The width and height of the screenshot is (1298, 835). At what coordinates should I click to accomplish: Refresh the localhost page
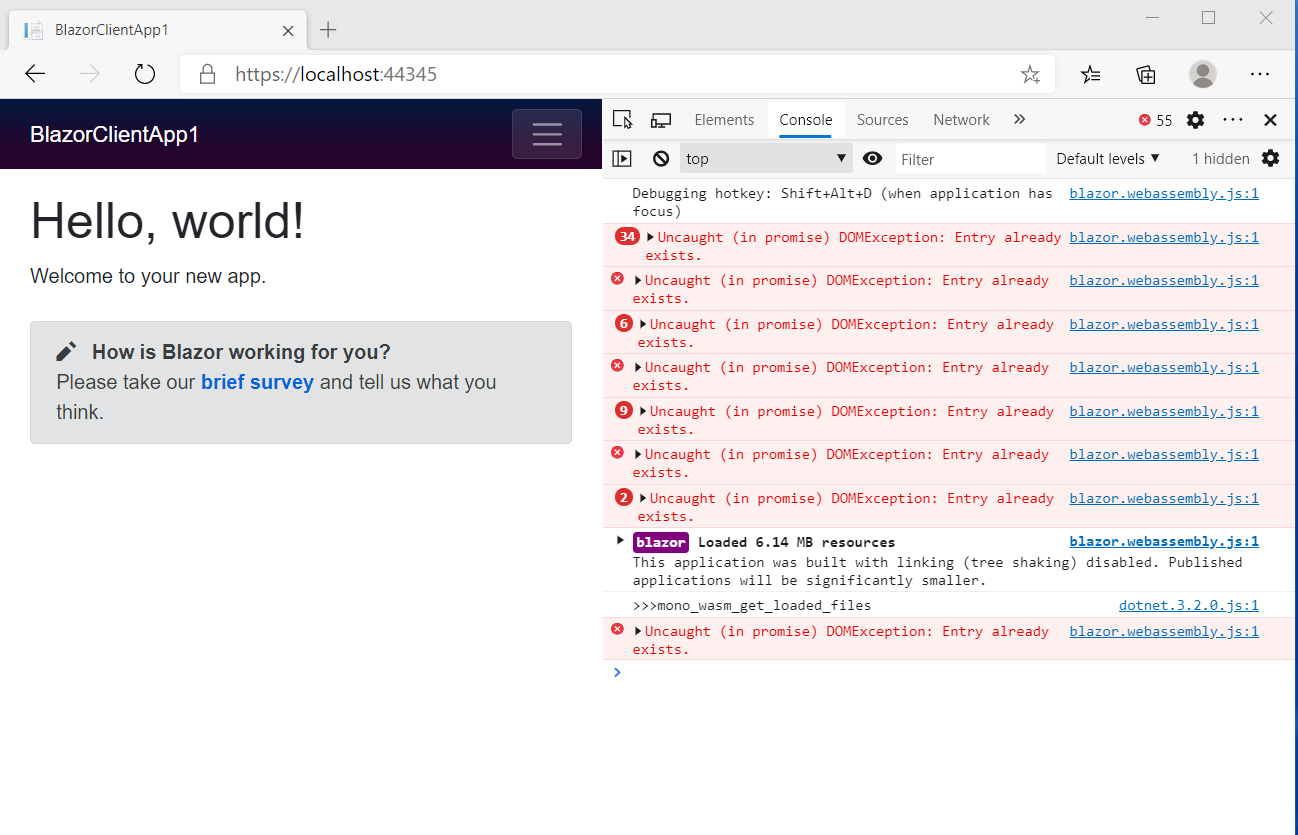click(144, 73)
